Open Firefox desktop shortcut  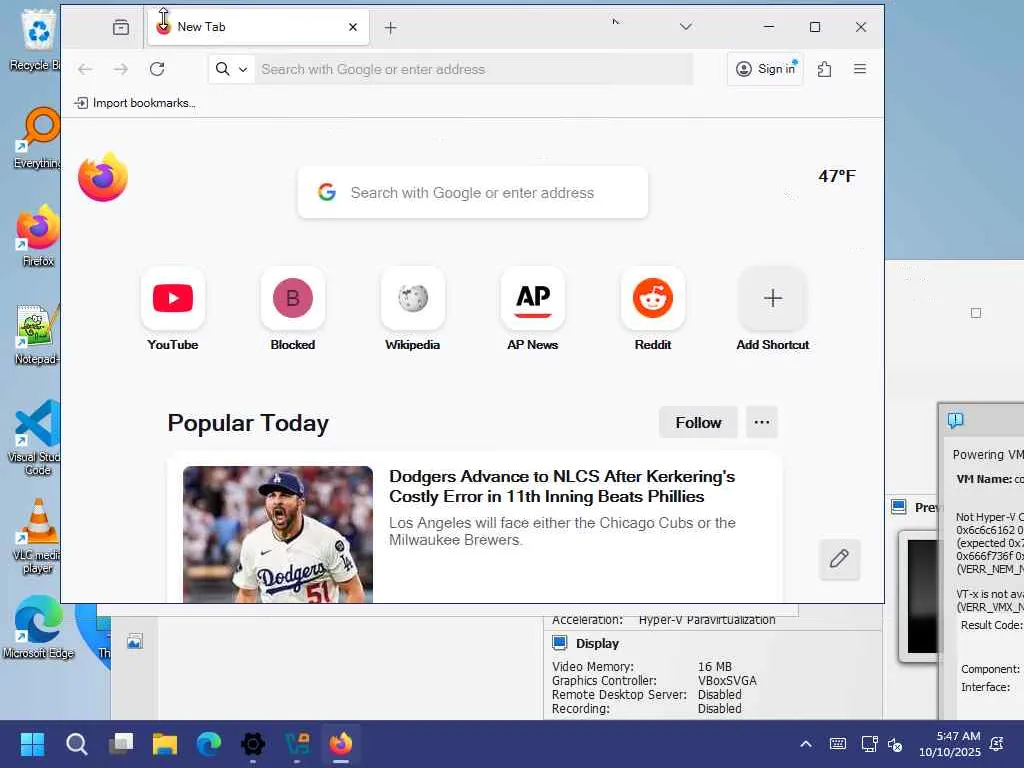(x=37, y=236)
